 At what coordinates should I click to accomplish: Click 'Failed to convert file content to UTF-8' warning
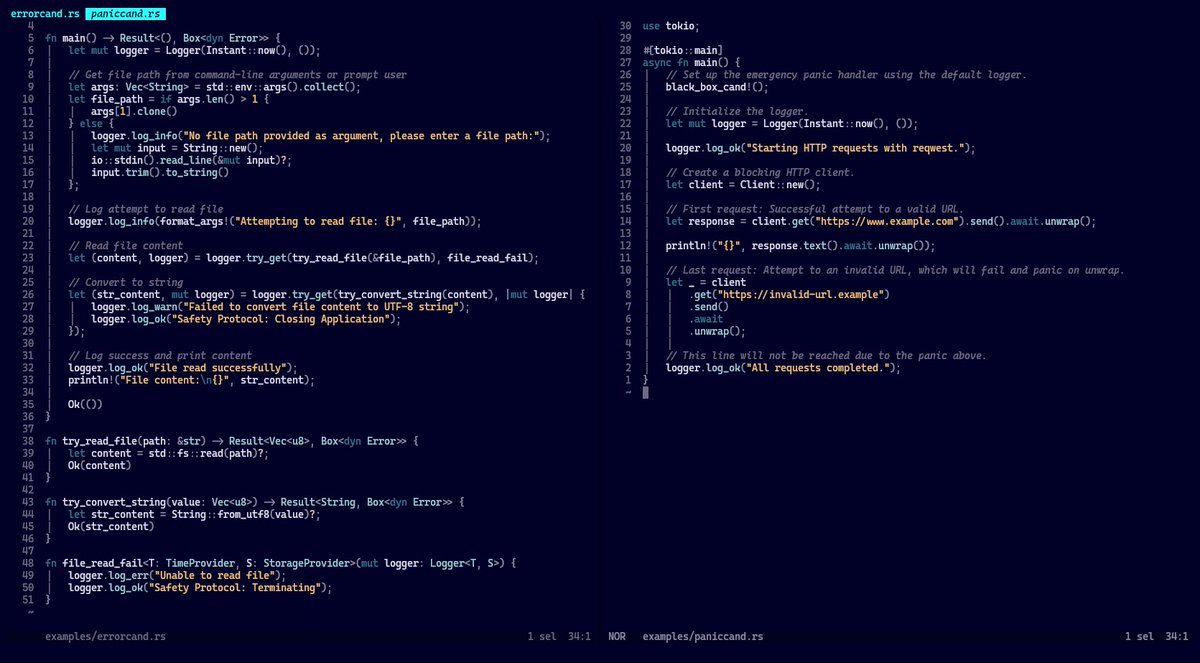click(280, 307)
